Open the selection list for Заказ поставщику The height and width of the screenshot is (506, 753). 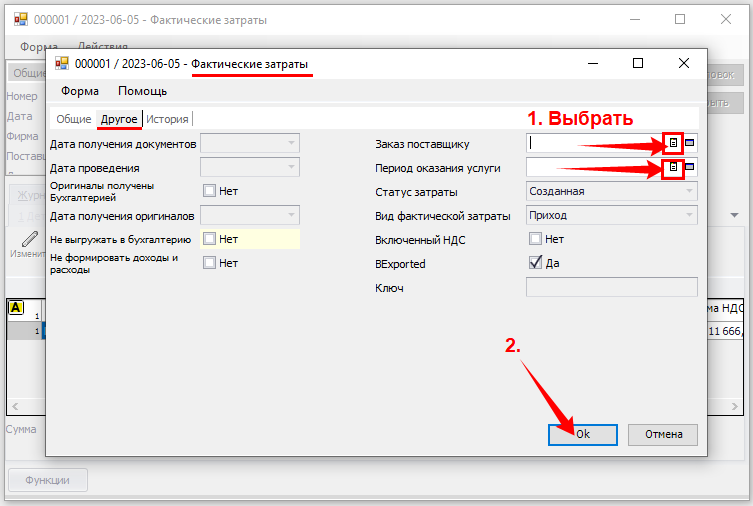674,143
